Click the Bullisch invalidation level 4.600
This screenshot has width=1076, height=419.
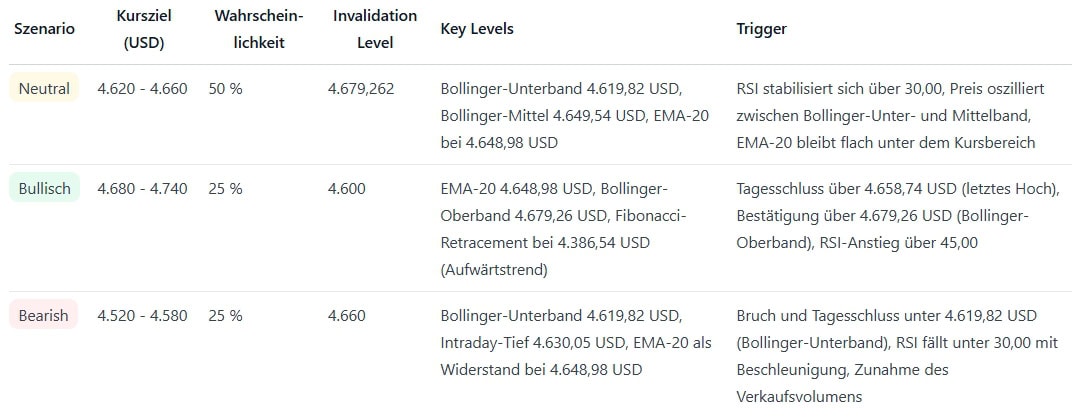pyautogui.click(x=347, y=188)
